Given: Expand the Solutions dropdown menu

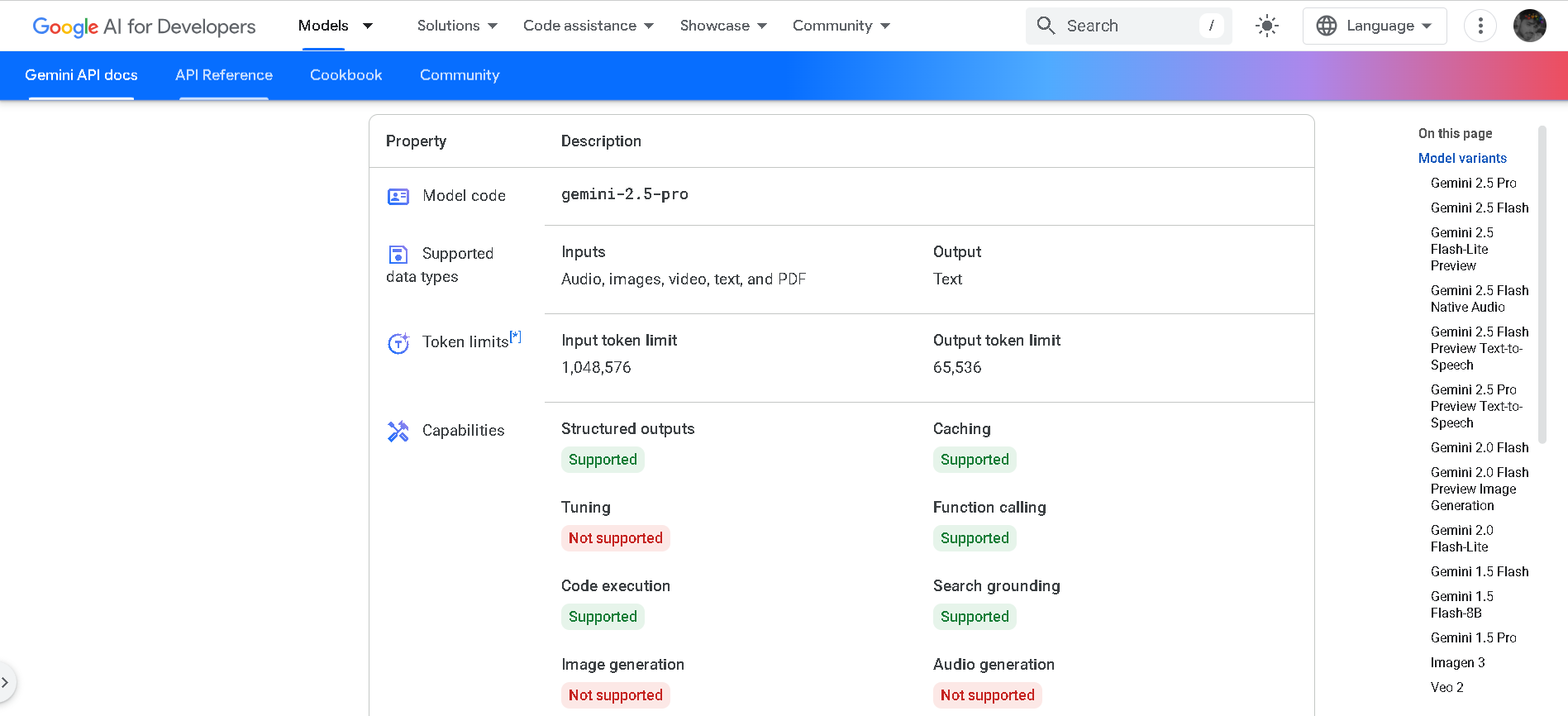Looking at the screenshot, I should pyautogui.click(x=457, y=26).
